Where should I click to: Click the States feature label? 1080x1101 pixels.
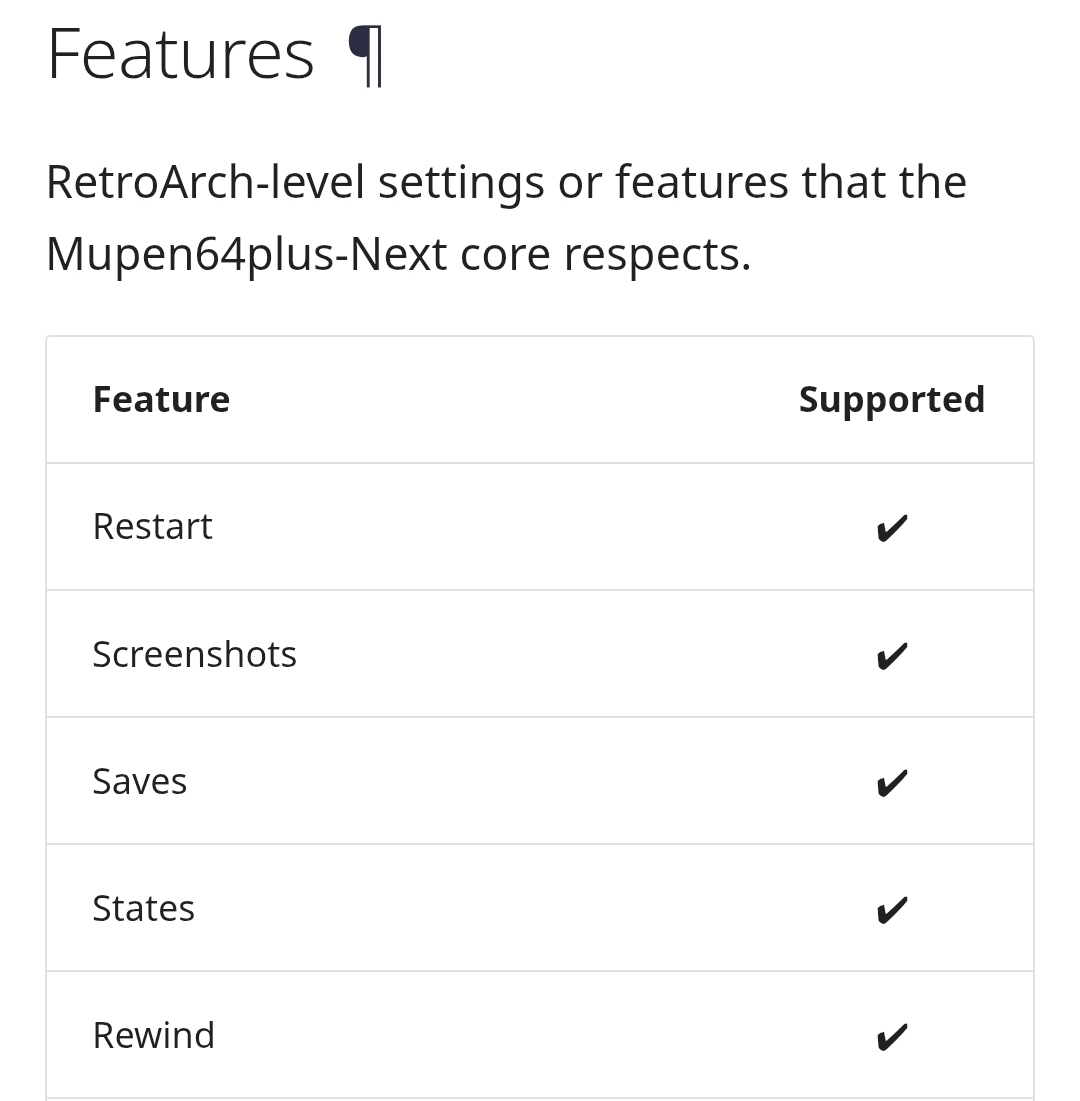(143, 908)
